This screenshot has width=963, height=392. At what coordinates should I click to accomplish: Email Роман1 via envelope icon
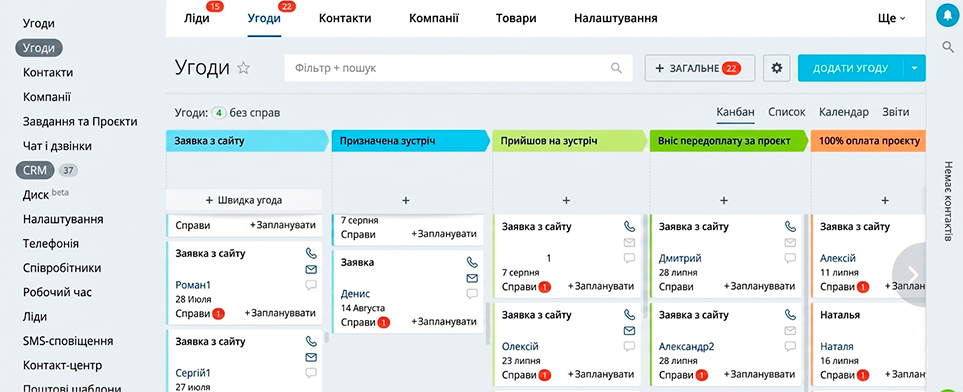(311, 269)
